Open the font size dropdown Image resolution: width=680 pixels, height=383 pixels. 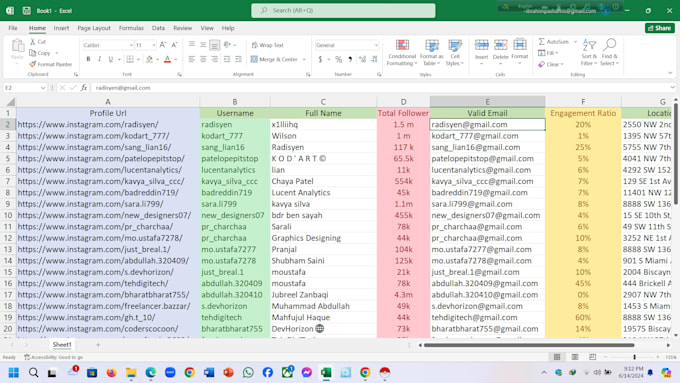click(x=154, y=45)
